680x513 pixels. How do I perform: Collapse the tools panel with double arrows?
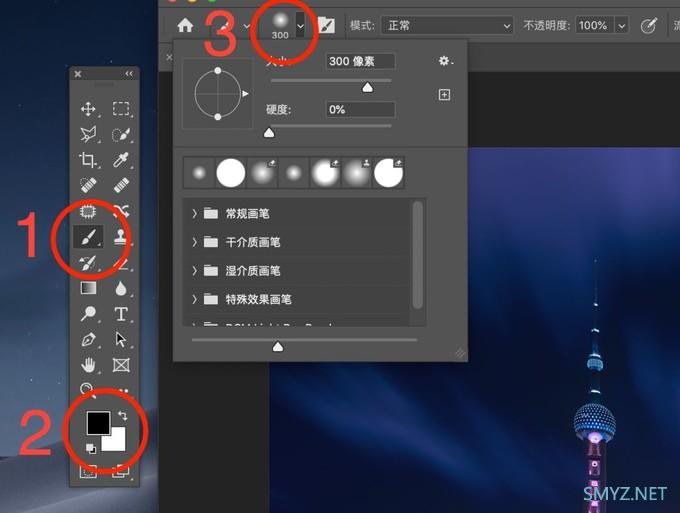(x=129, y=74)
